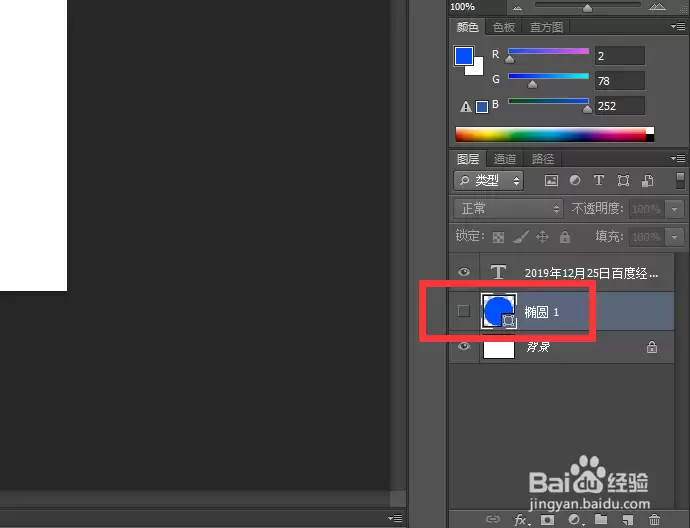Click the foreground blue color swatch
The height and width of the screenshot is (528, 690).
tap(464, 56)
